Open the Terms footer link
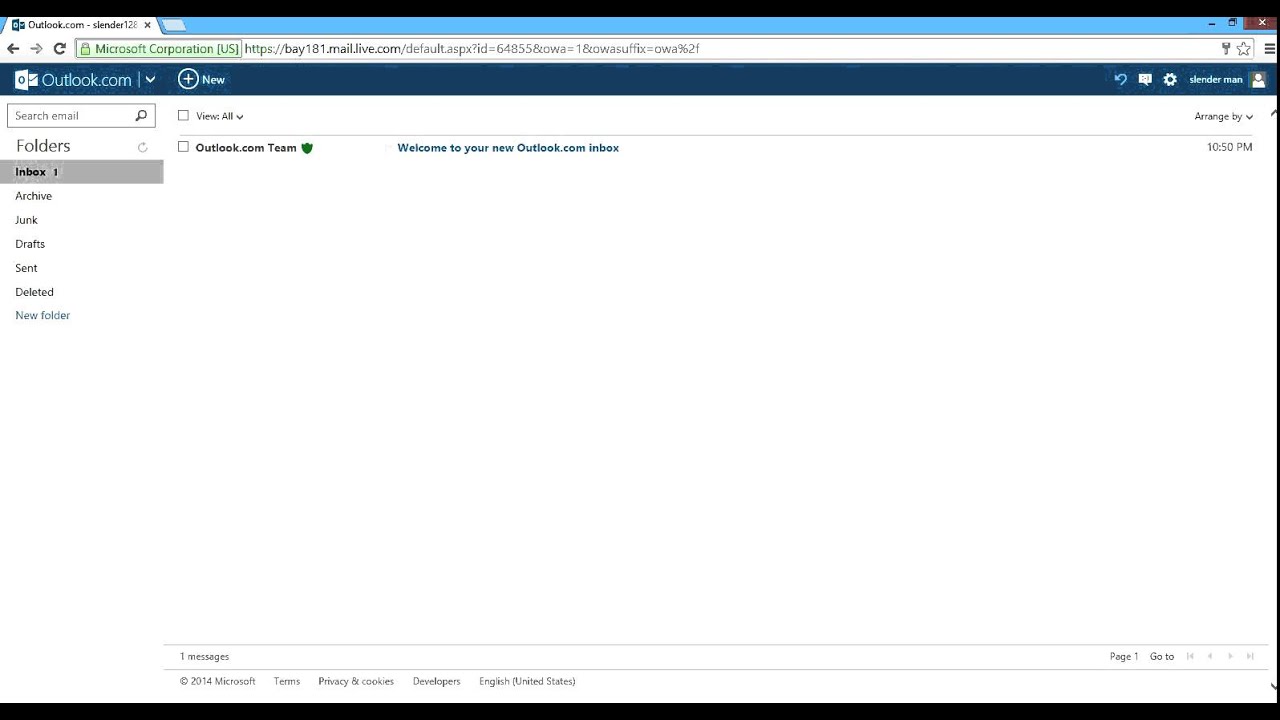The image size is (1280, 720). tap(287, 681)
